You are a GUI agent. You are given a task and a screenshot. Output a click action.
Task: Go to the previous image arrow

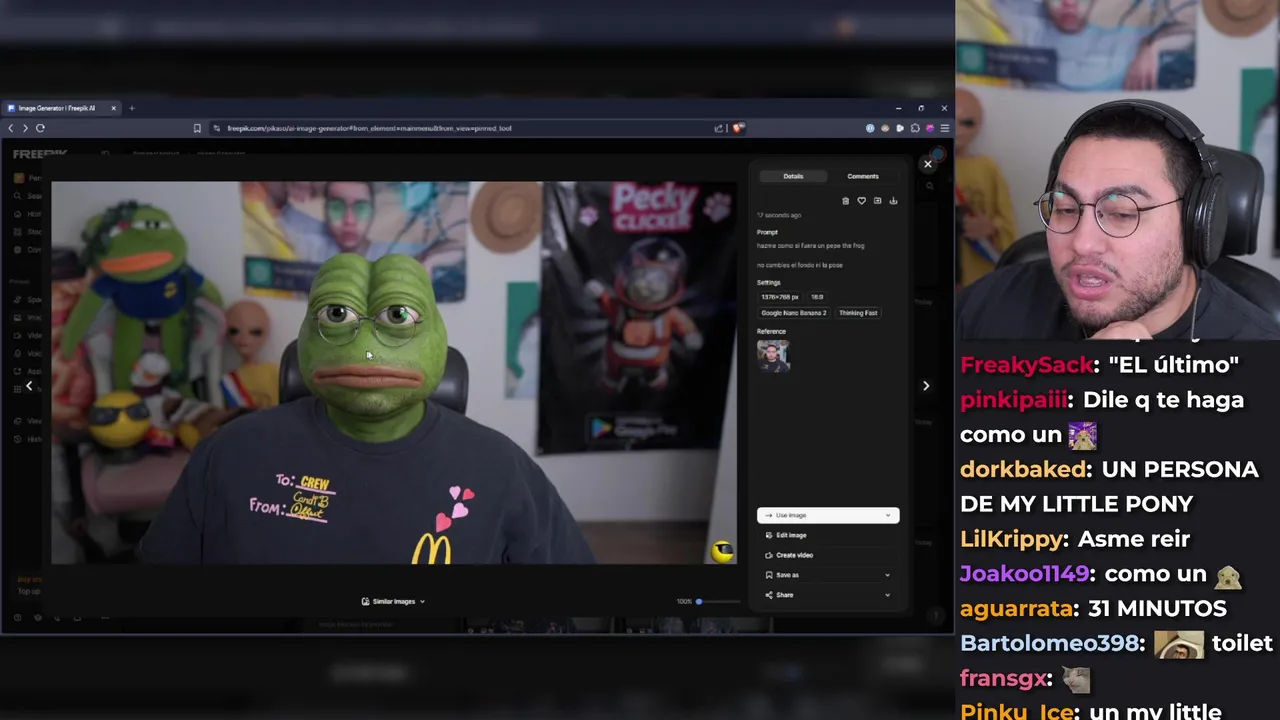[29, 385]
